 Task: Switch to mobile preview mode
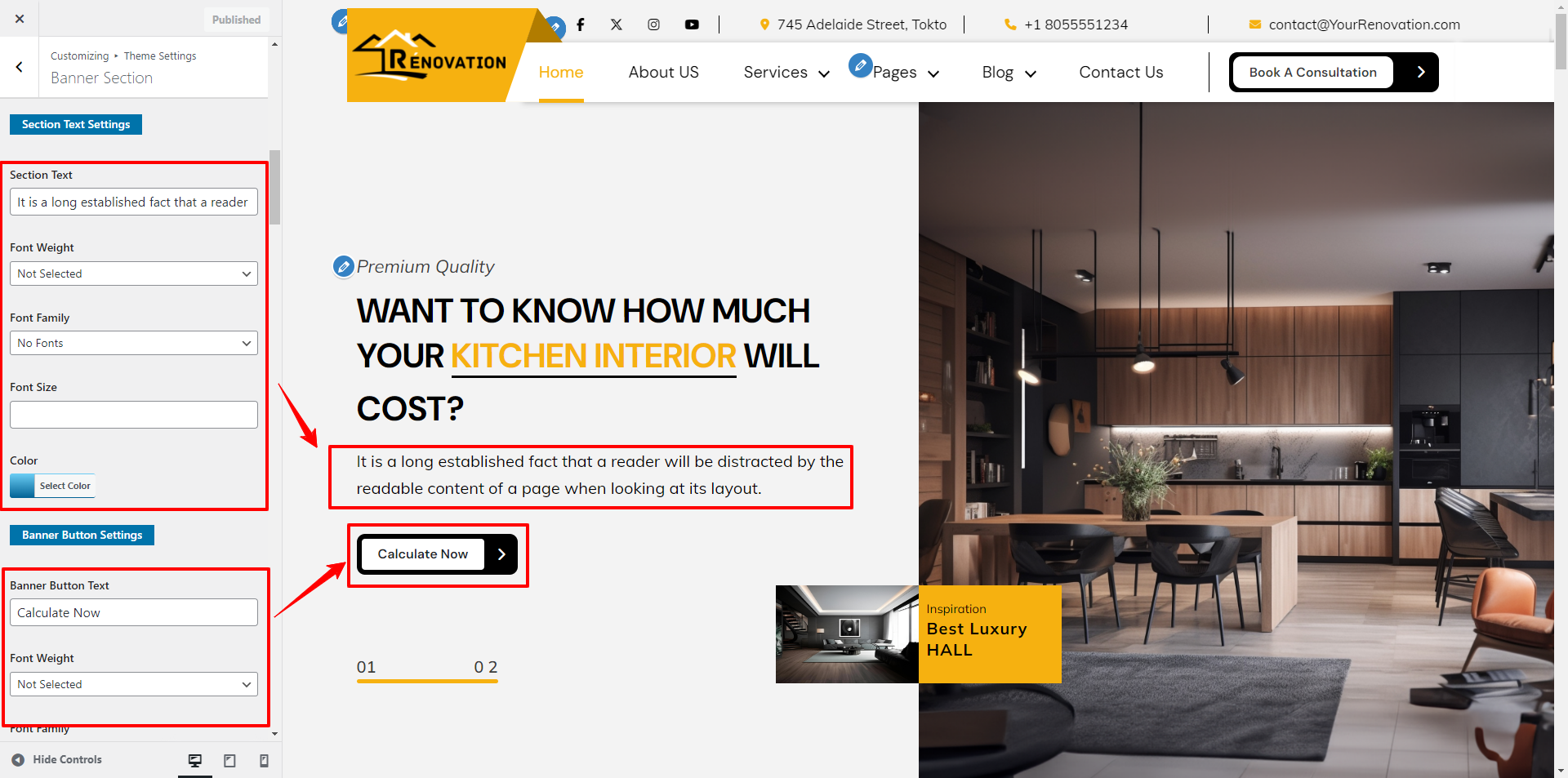(x=264, y=761)
